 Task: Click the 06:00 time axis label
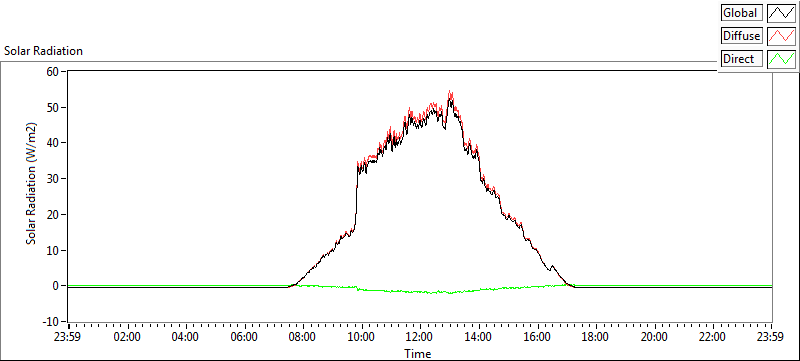click(x=244, y=337)
